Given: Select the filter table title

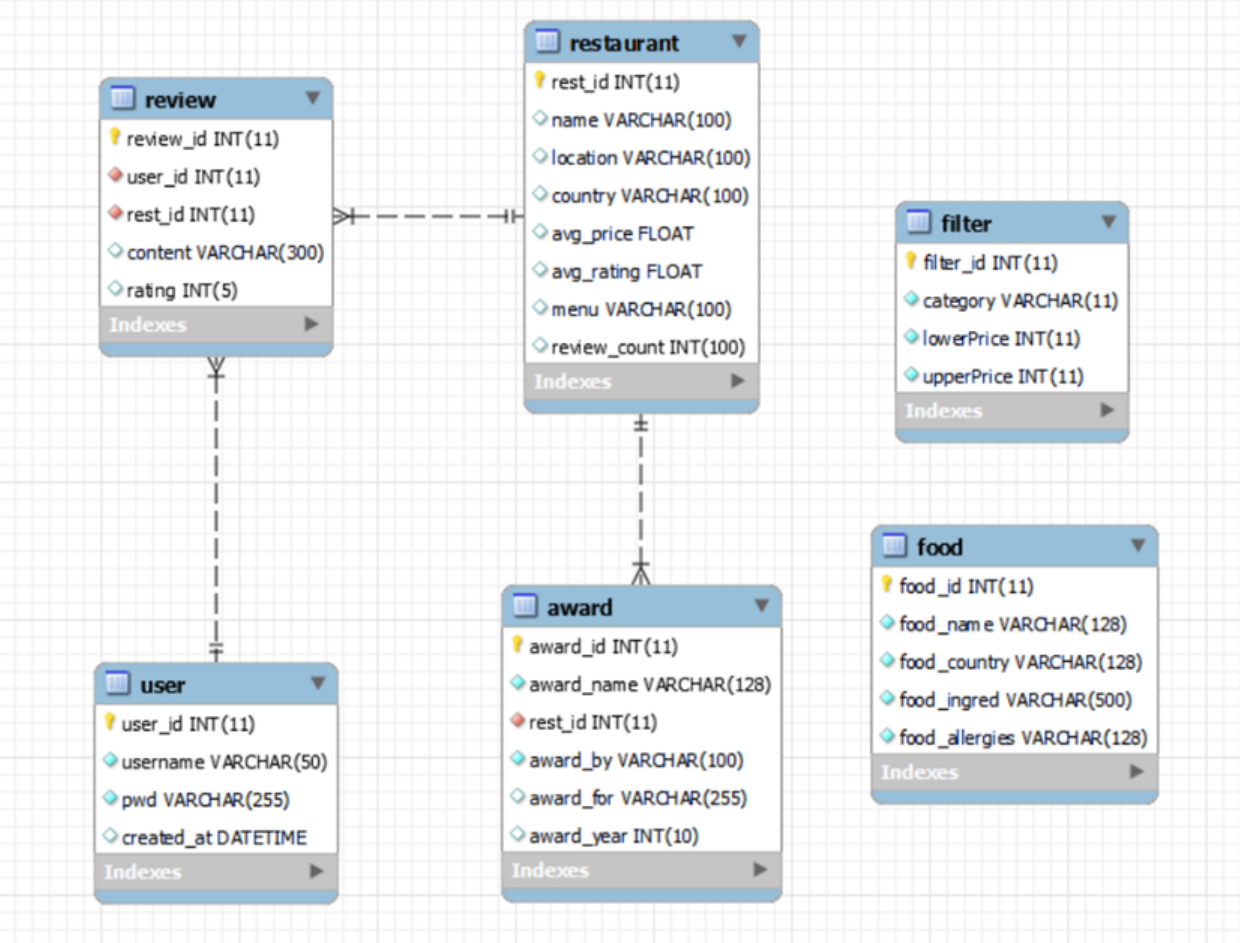Looking at the screenshot, I should tap(966, 223).
